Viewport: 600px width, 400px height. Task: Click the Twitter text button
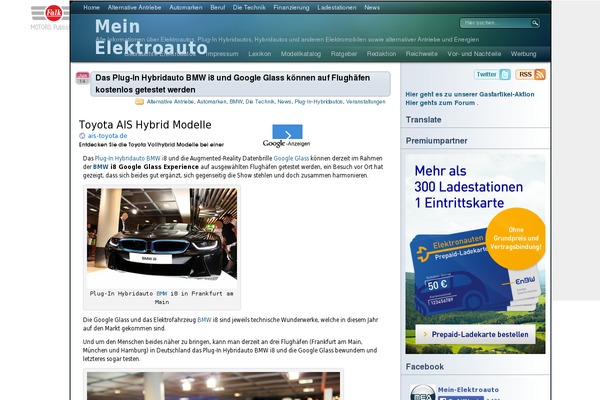point(486,74)
